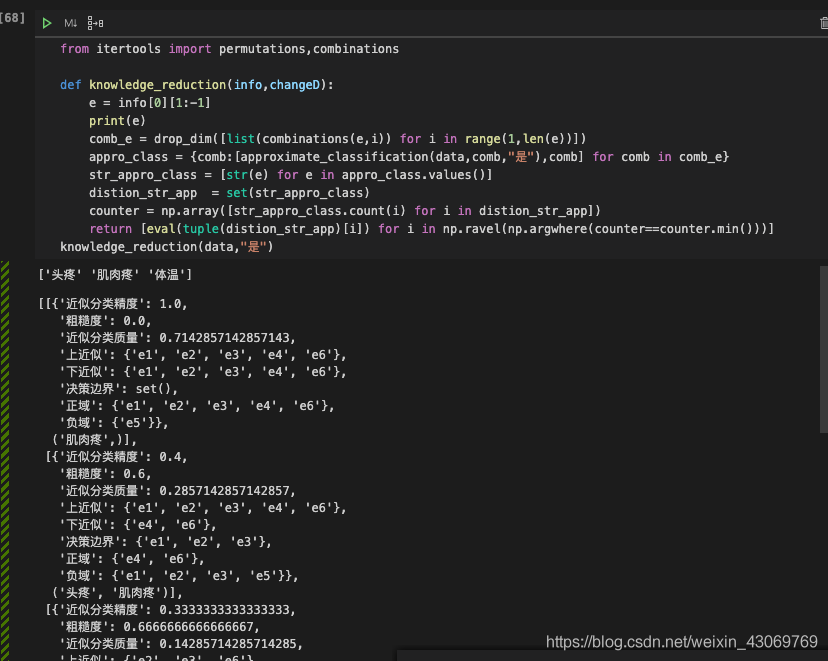Click output '粗糙度': 0.6666666666666667
The width and height of the screenshot is (828, 661).
160,627
